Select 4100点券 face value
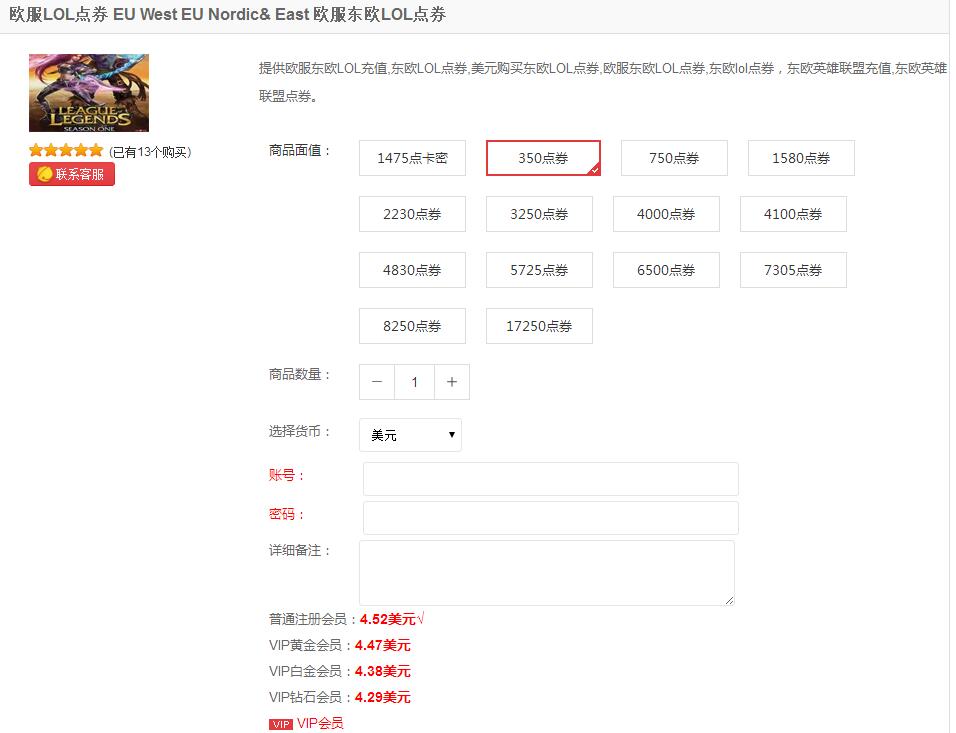Screen dimensions: 956x733 click(793, 214)
